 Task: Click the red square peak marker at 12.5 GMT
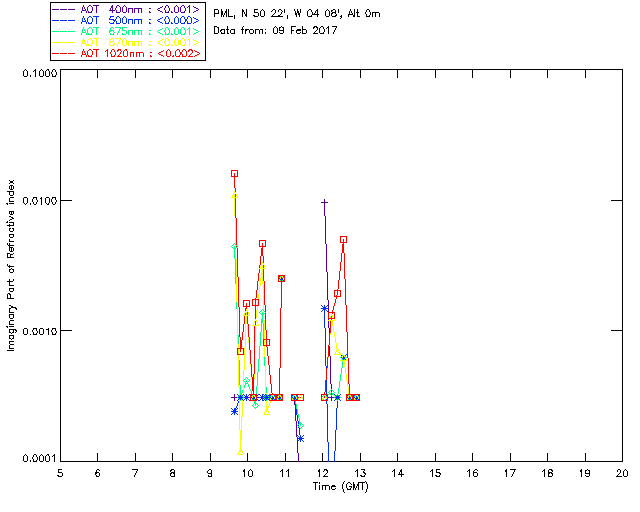pos(344,240)
